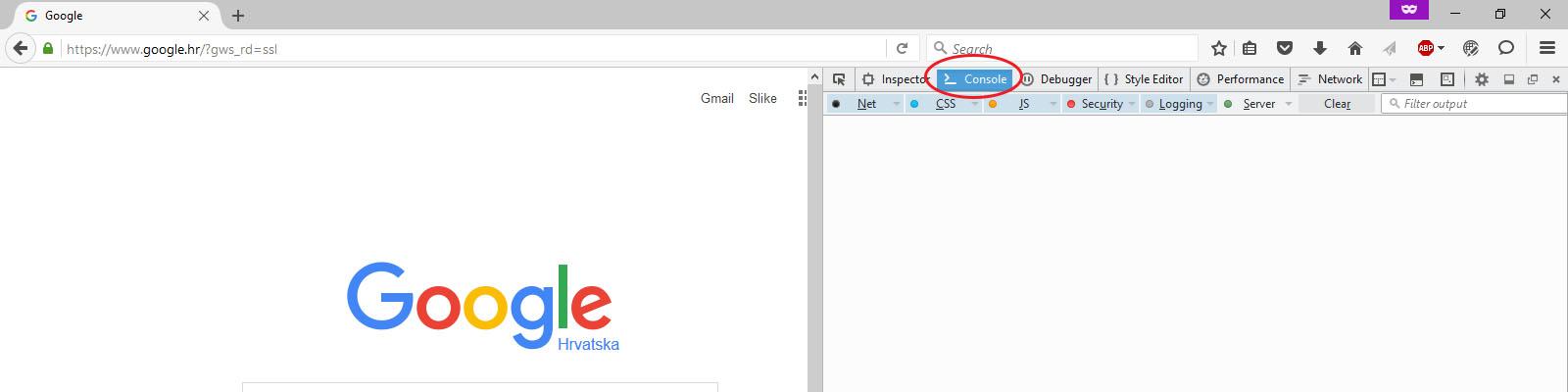Close the developer tools panel

coord(1555,79)
